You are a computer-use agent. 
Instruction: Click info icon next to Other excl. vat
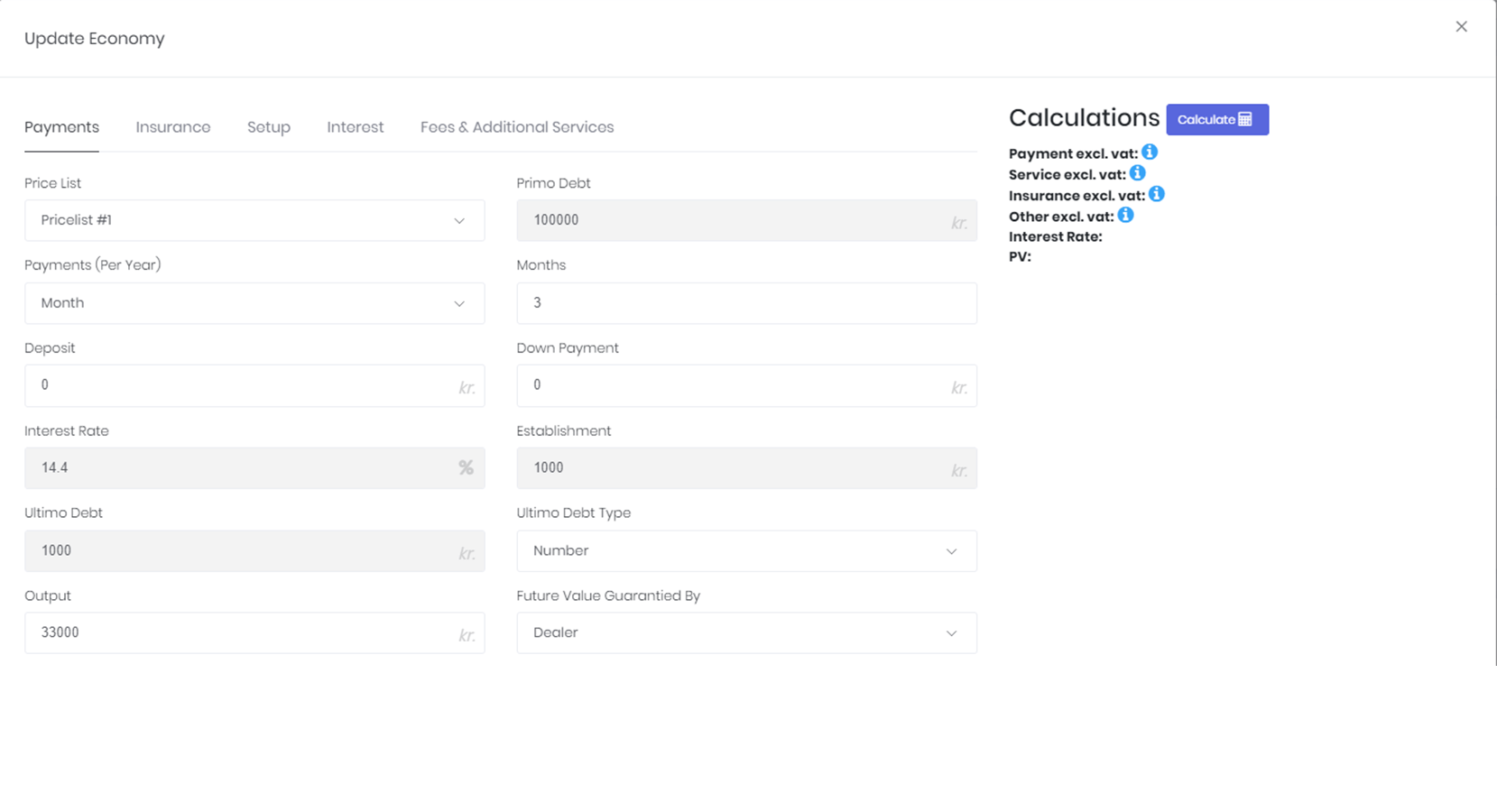tap(1126, 215)
